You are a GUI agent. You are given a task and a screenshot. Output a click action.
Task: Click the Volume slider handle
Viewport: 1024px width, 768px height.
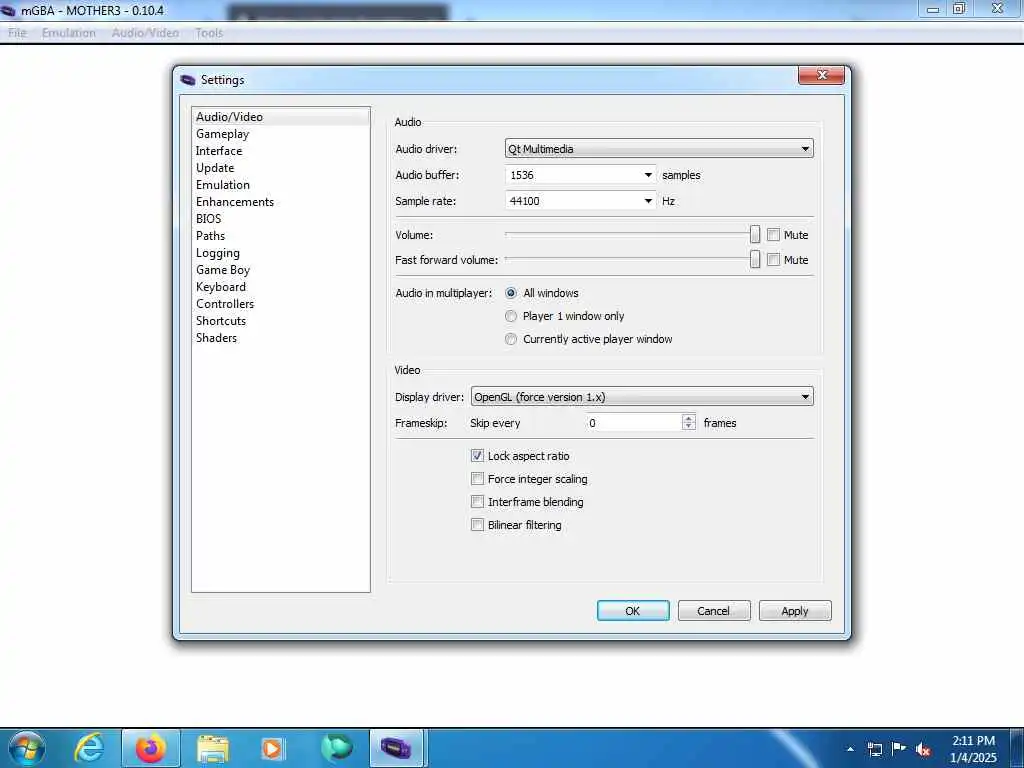point(755,234)
